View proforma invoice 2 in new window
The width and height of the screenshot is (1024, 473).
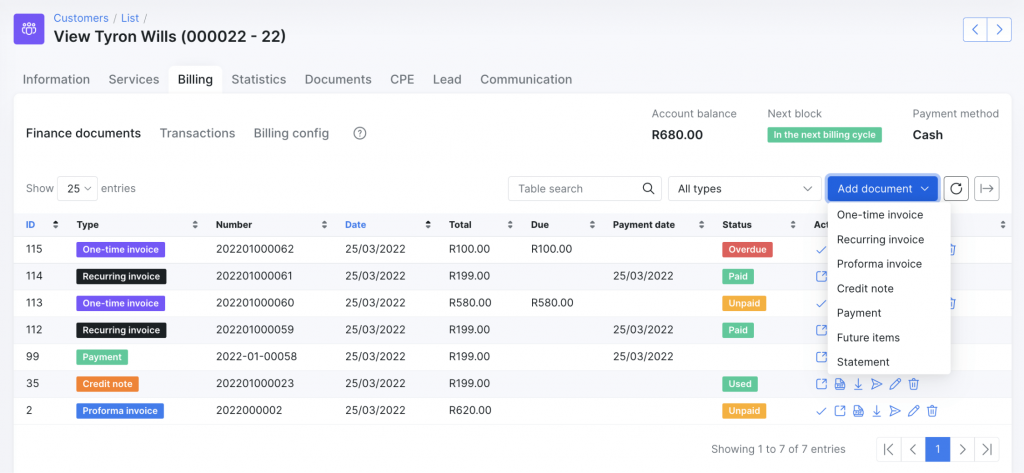coord(840,411)
